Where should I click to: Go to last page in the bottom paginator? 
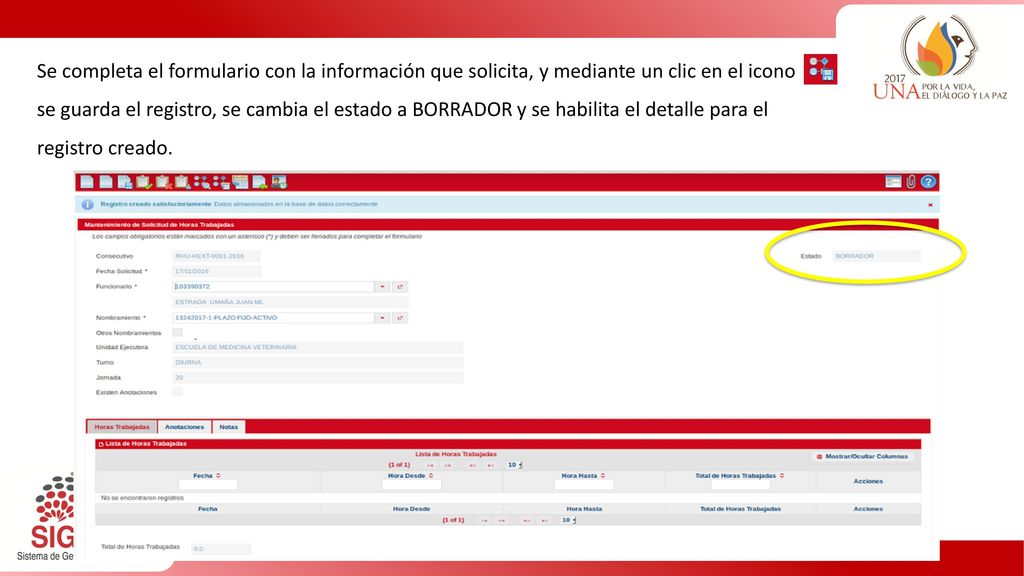[545, 520]
